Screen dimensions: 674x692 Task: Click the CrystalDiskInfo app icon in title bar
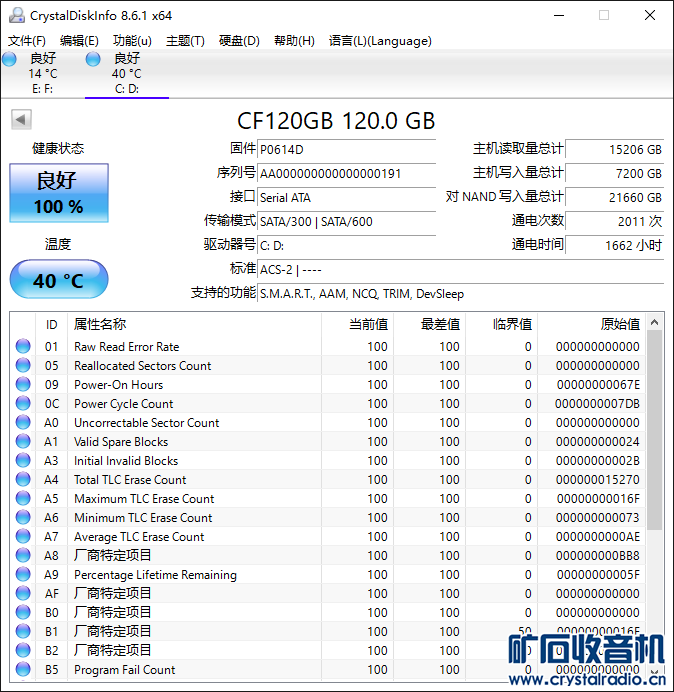(x=17, y=15)
